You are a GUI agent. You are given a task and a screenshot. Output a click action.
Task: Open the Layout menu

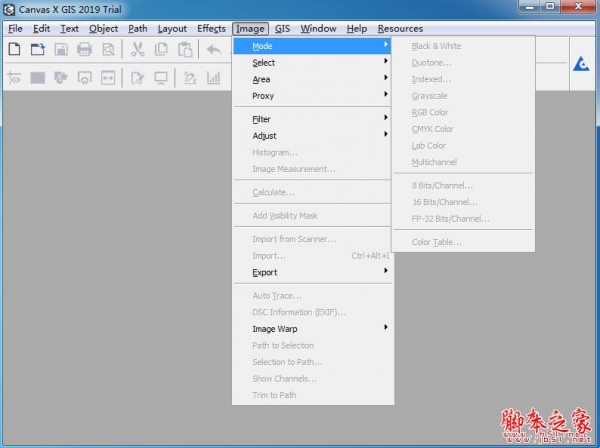172,29
